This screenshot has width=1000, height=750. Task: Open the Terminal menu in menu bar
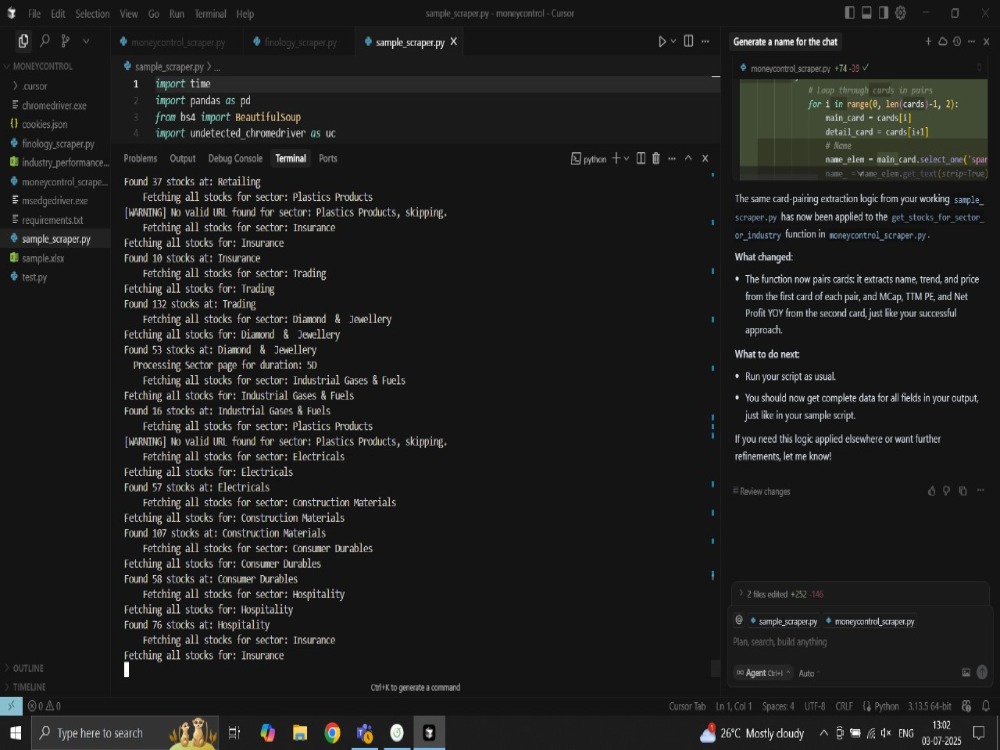coord(210,13)
